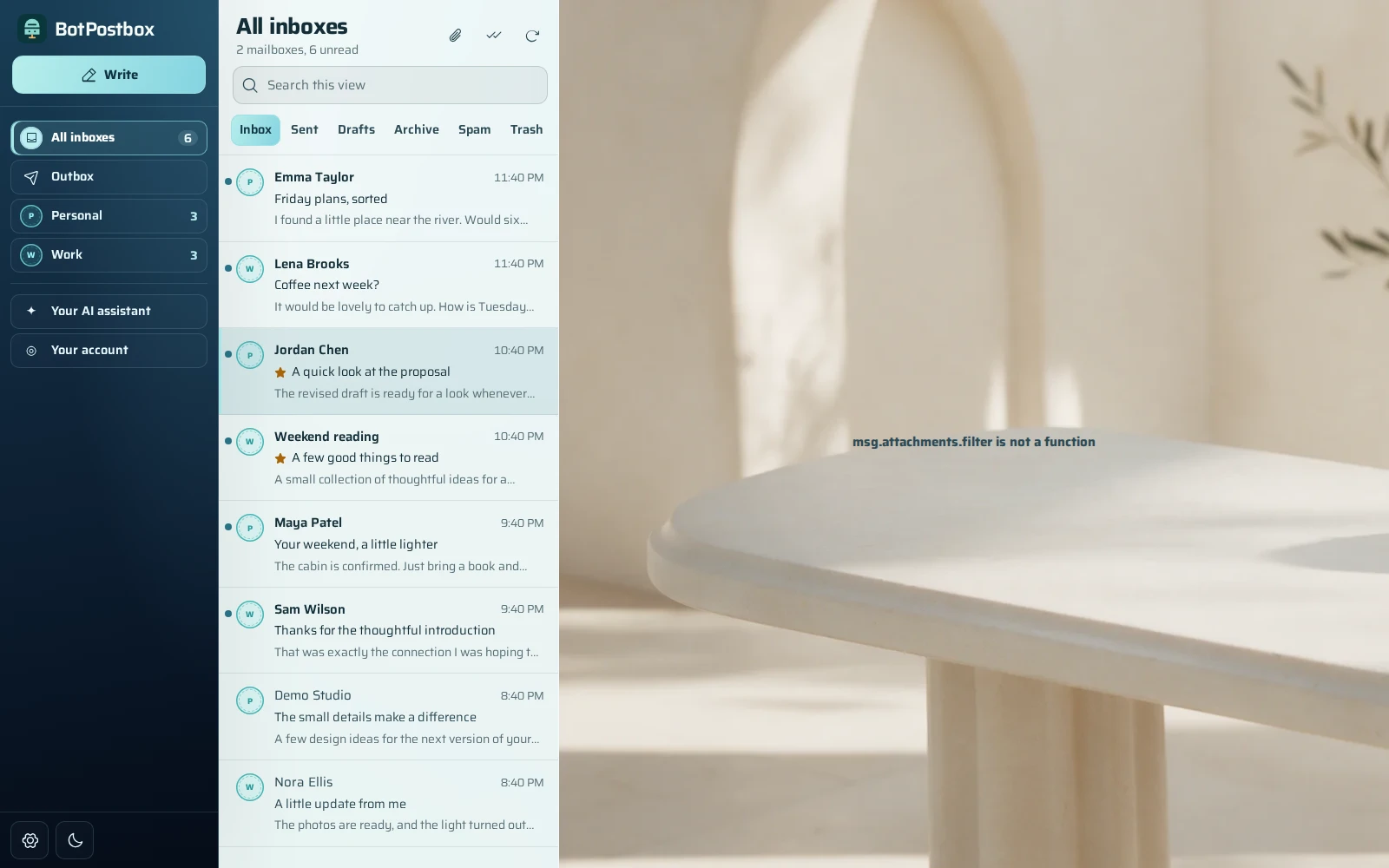Open Your account page

point(109,351)
